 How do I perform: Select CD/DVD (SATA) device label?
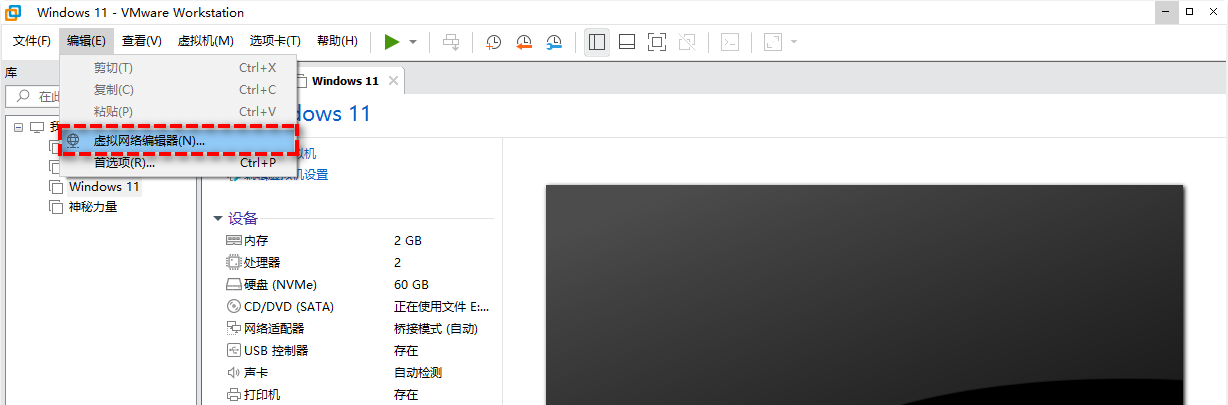click(x=289, y=307)
